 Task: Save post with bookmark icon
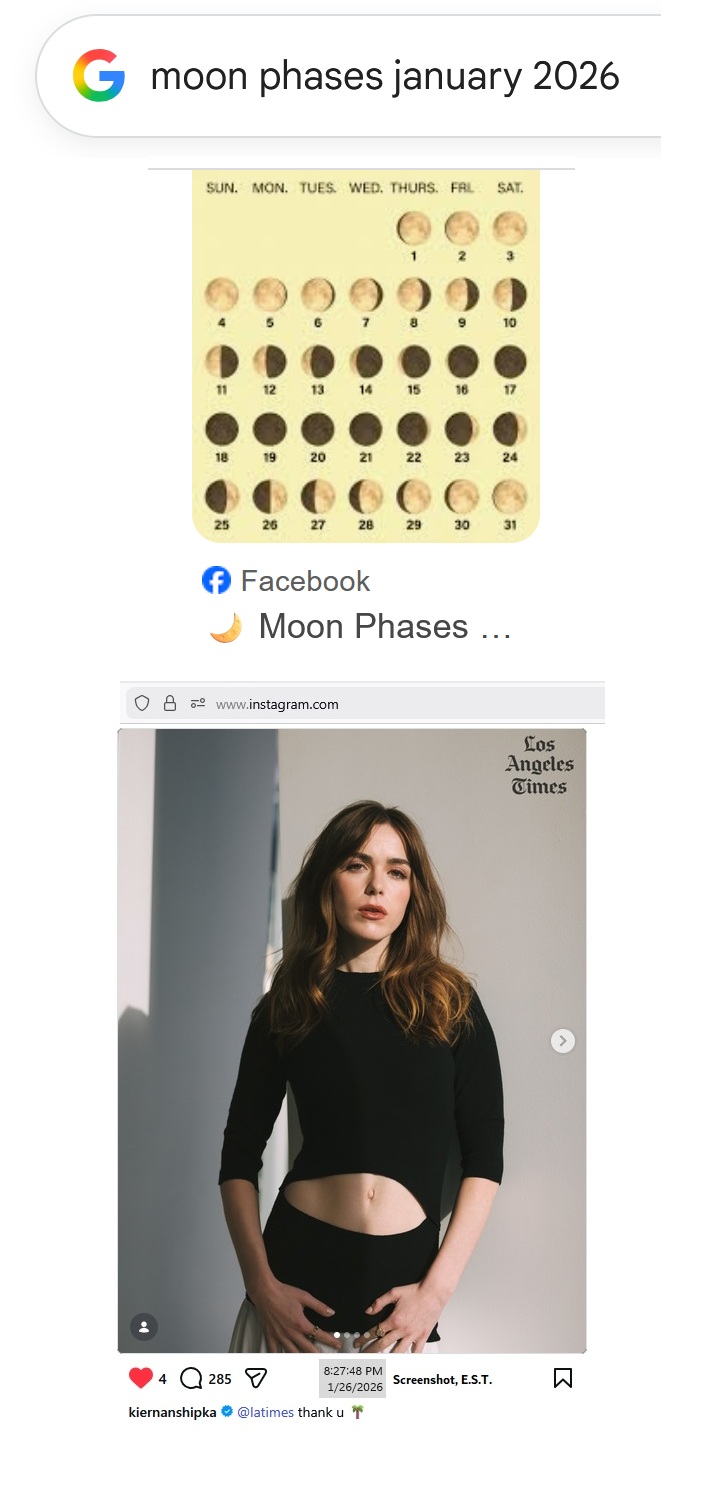pos(563,1378)
